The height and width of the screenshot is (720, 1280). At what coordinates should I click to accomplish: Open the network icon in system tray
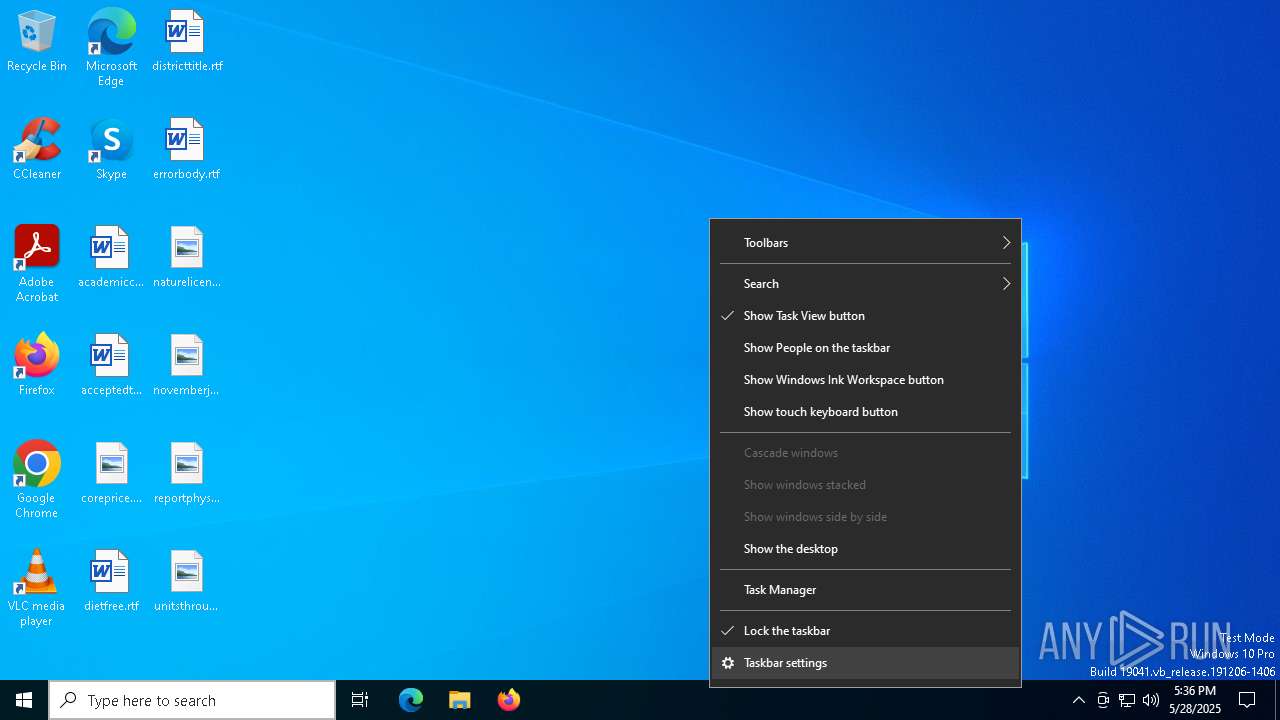[x=1127, y=700]
